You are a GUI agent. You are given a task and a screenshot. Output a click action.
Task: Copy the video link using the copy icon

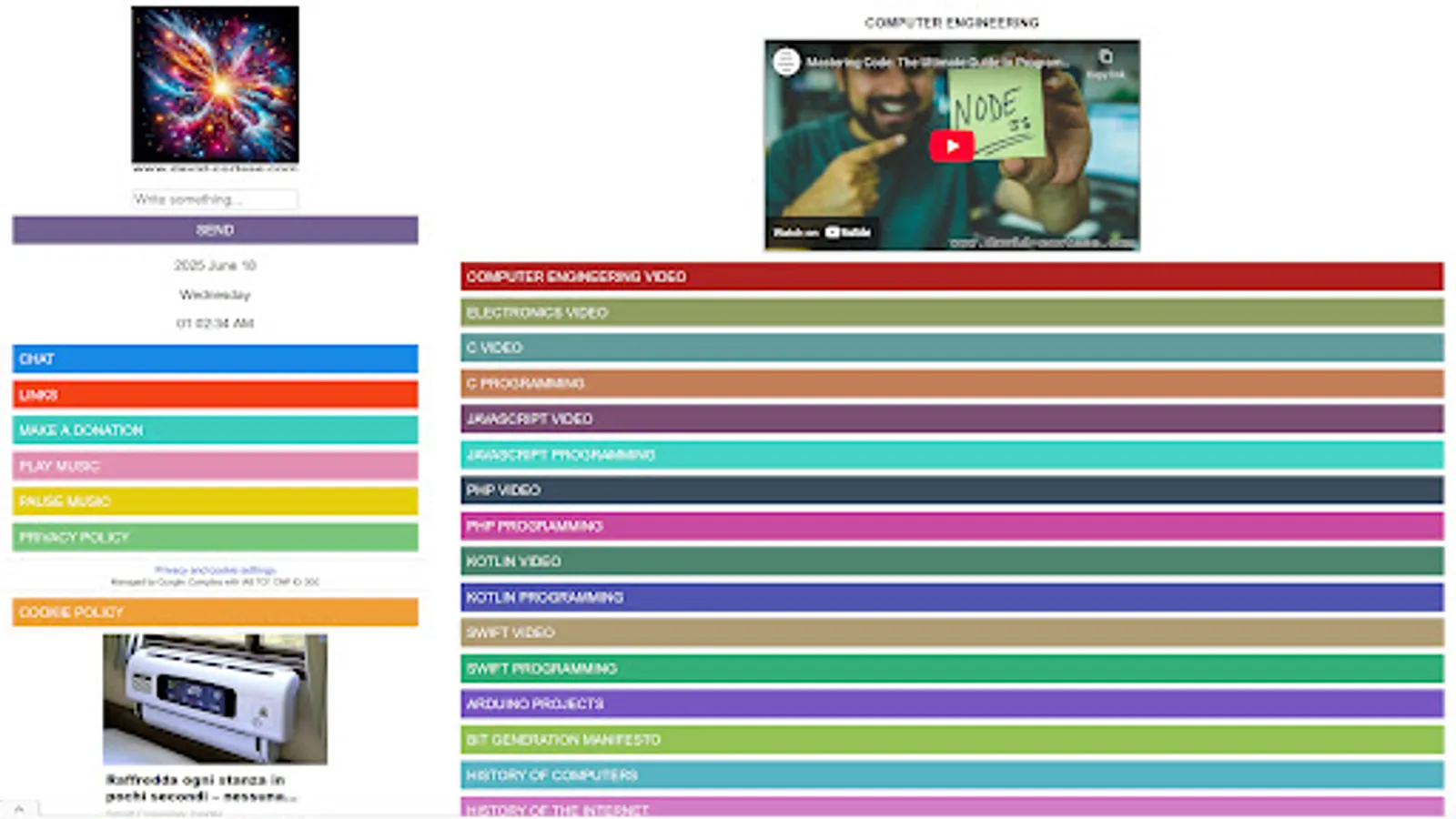tap(1104, 56)
